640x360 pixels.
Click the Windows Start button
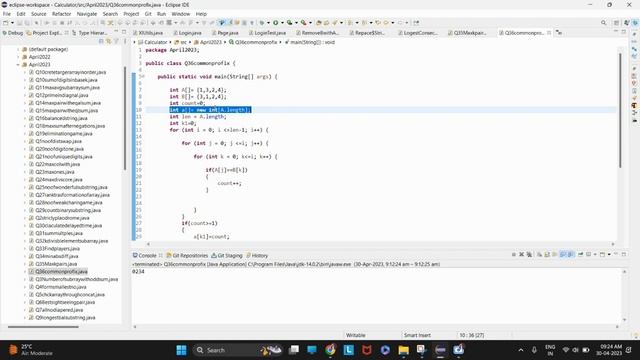pyautogui.click(x=181, y=350)
